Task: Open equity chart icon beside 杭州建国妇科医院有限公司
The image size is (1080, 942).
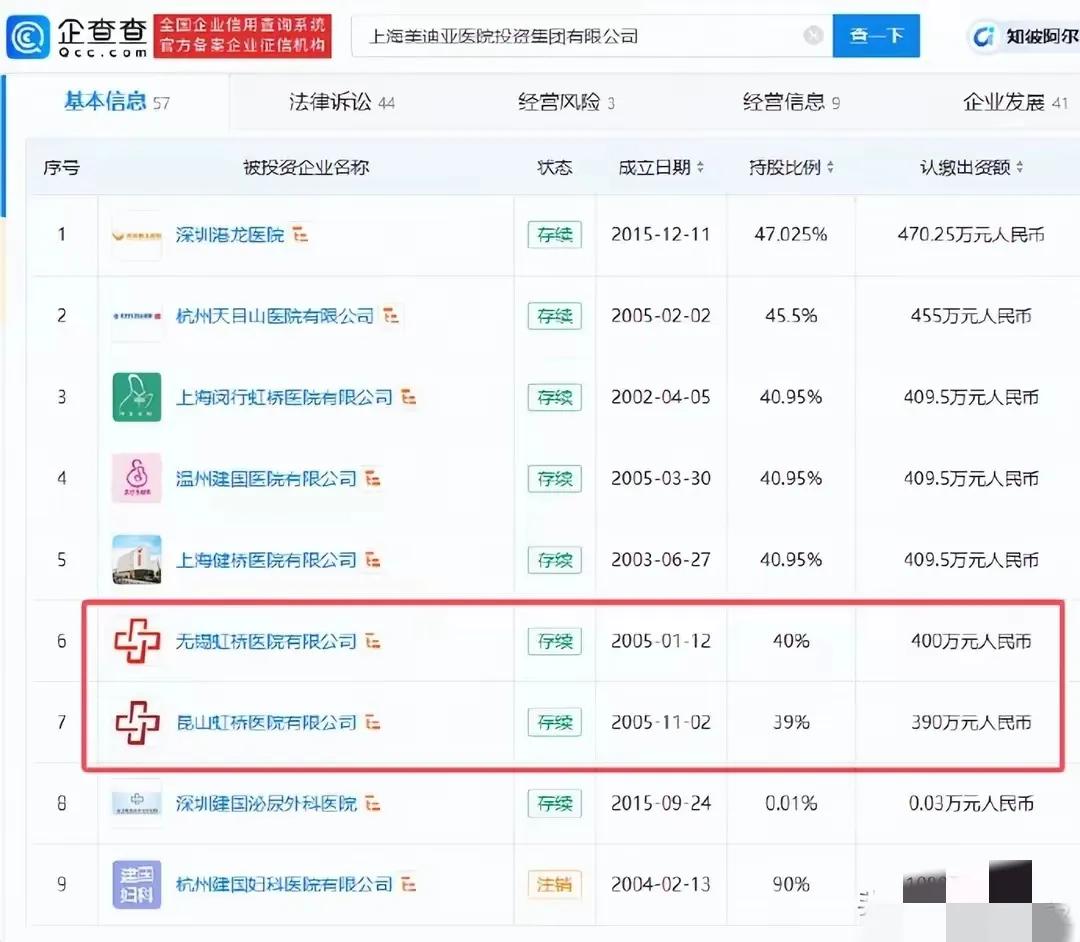Action: tap(408, 883)
